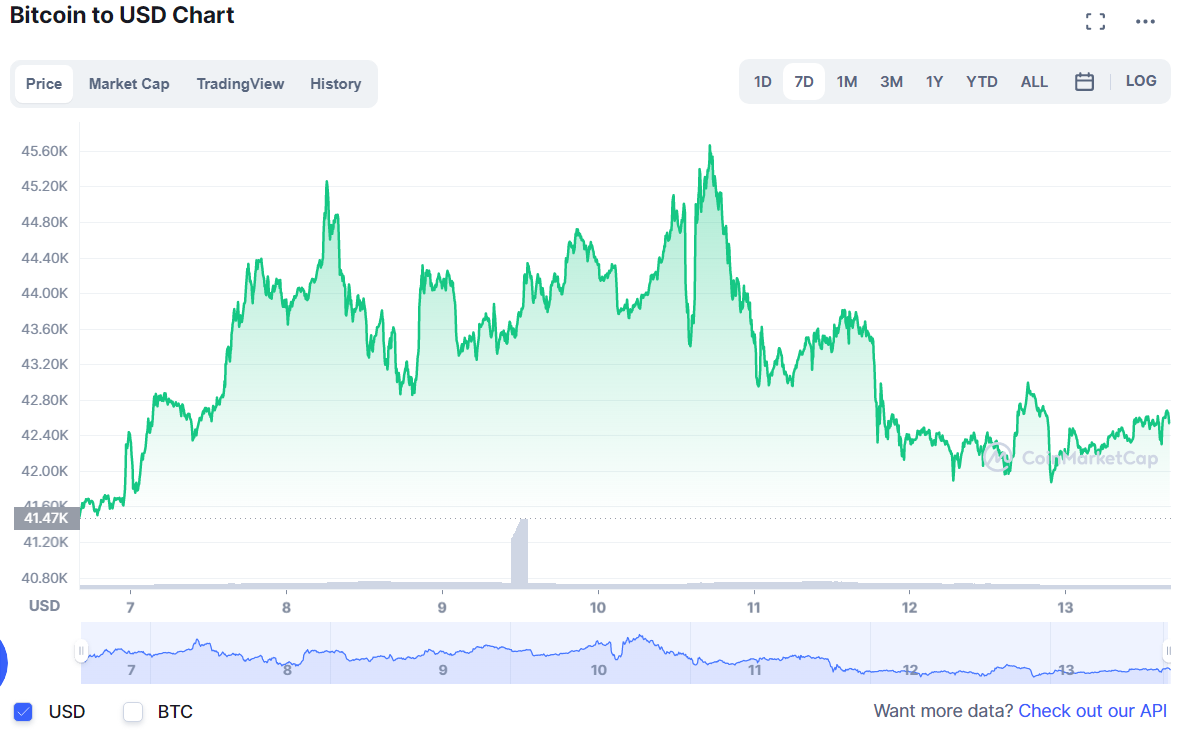Toggle LOG scale for the chart

point(1141,81)
